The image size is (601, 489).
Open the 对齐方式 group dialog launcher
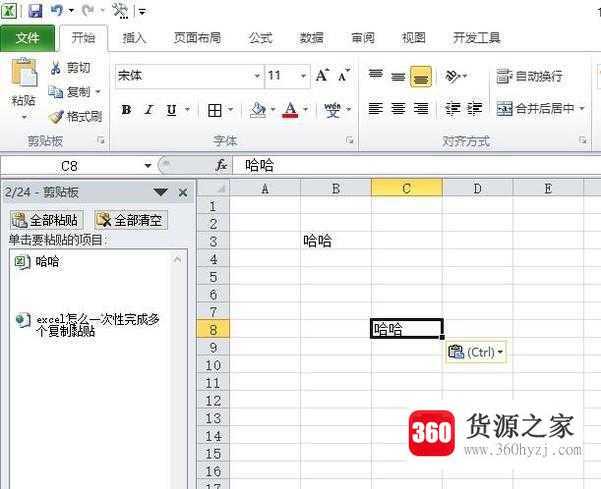coord(583,140)
